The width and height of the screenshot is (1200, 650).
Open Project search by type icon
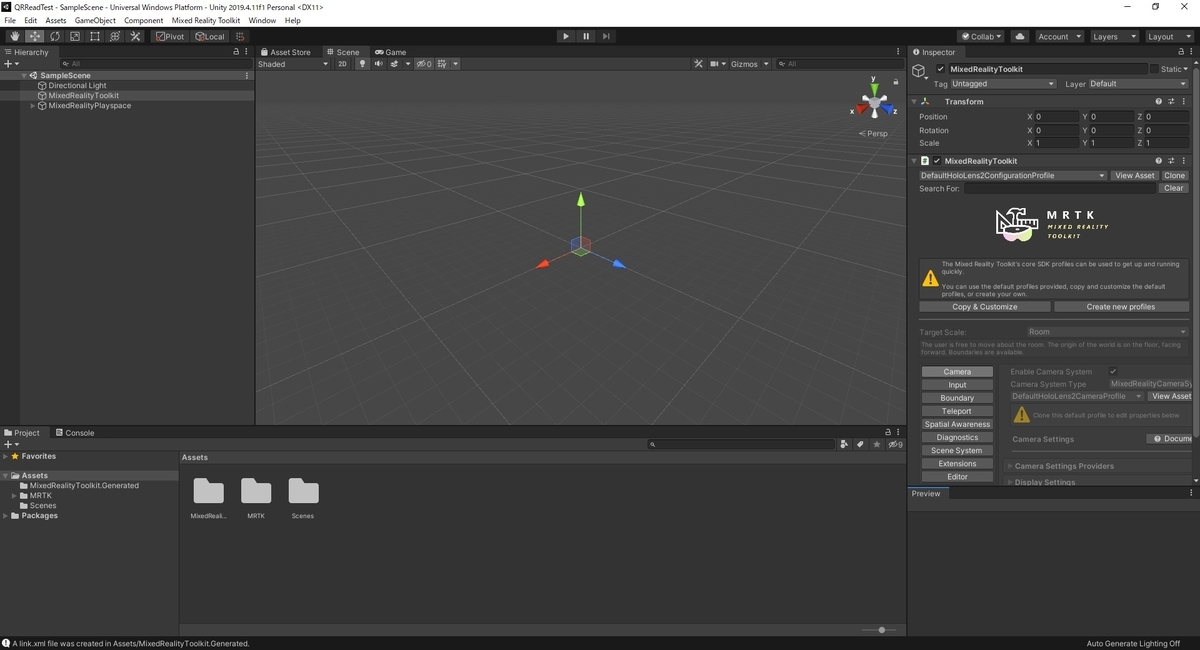tap(844, 444)
